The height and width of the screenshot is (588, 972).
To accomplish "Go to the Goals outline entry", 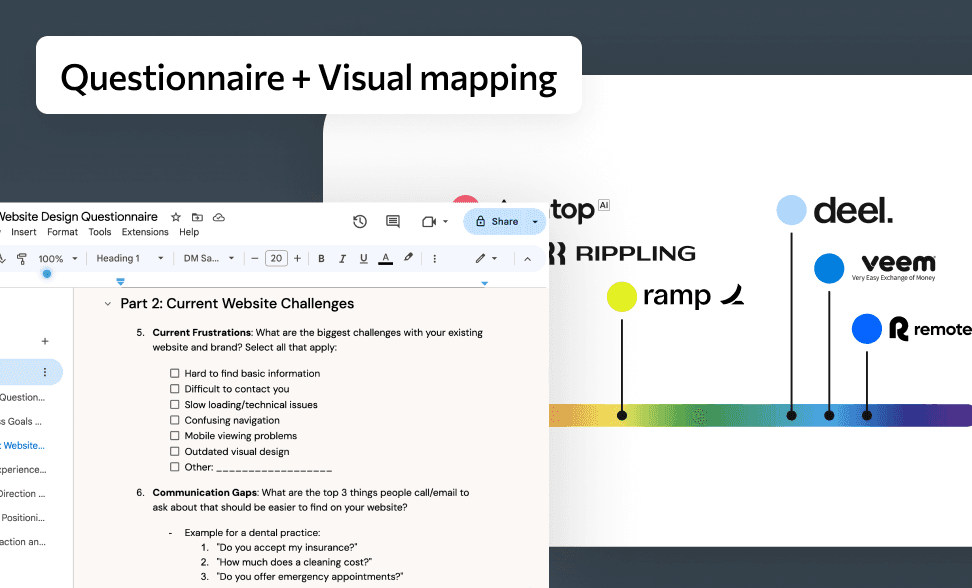I will click(21, 421).
